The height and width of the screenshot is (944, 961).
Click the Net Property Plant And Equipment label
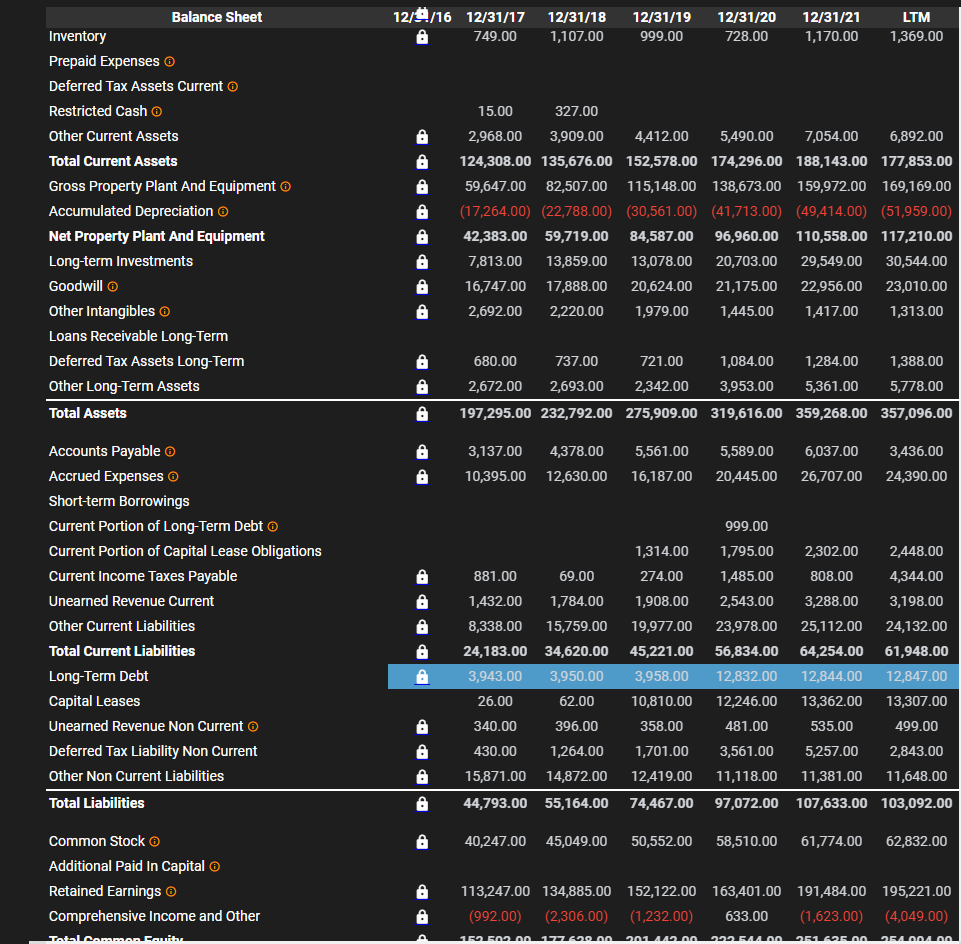pos(157,236)
